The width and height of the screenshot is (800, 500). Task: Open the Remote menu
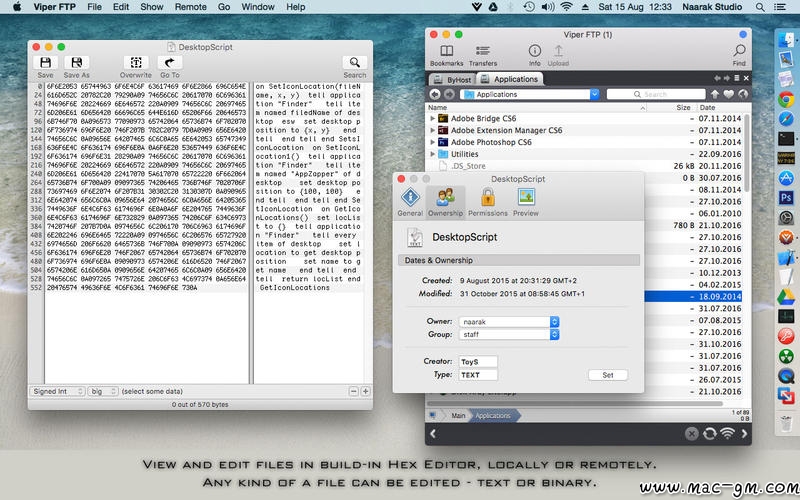pyautogui.click(x=190, y=7)
